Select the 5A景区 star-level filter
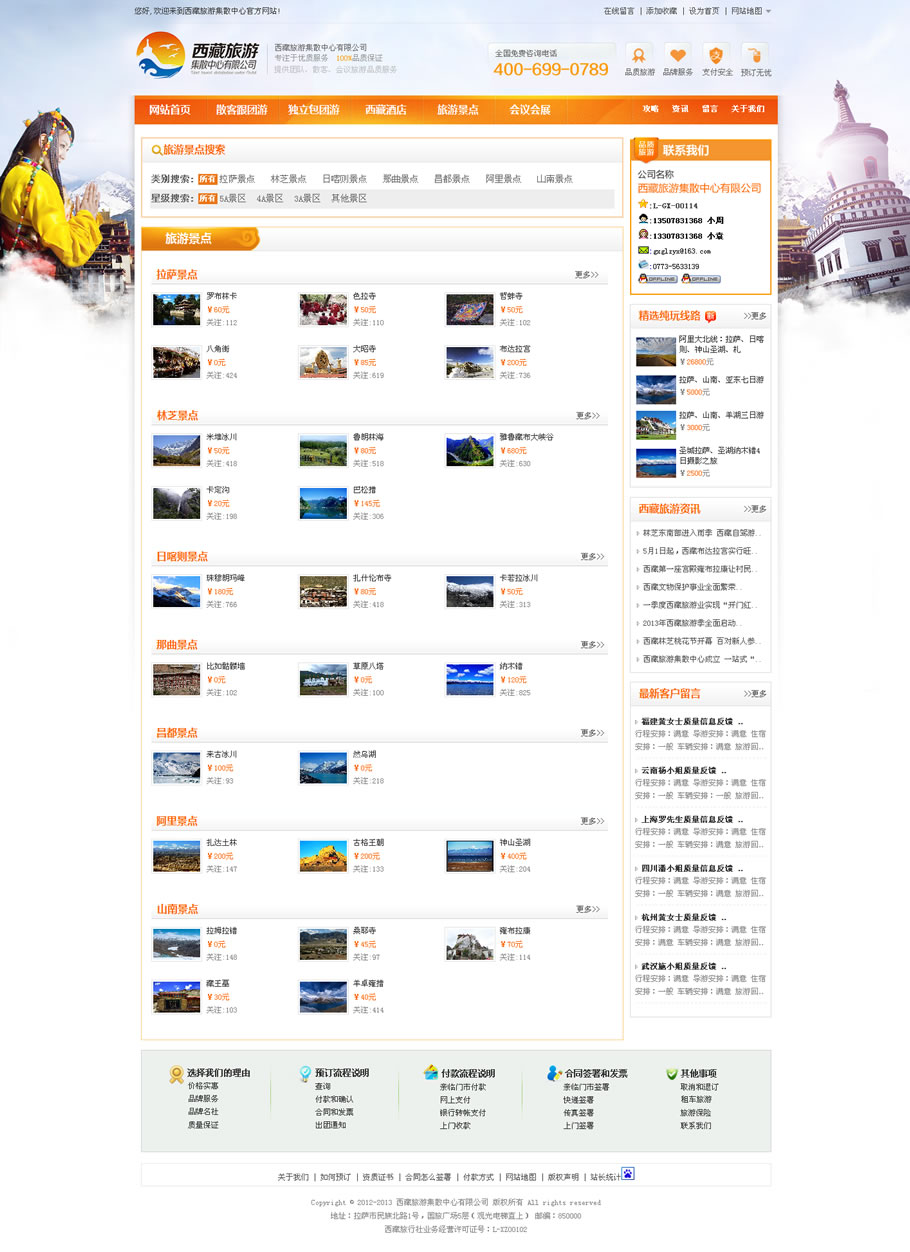Viewport: 910px width, 1252px height. (233, 198)
